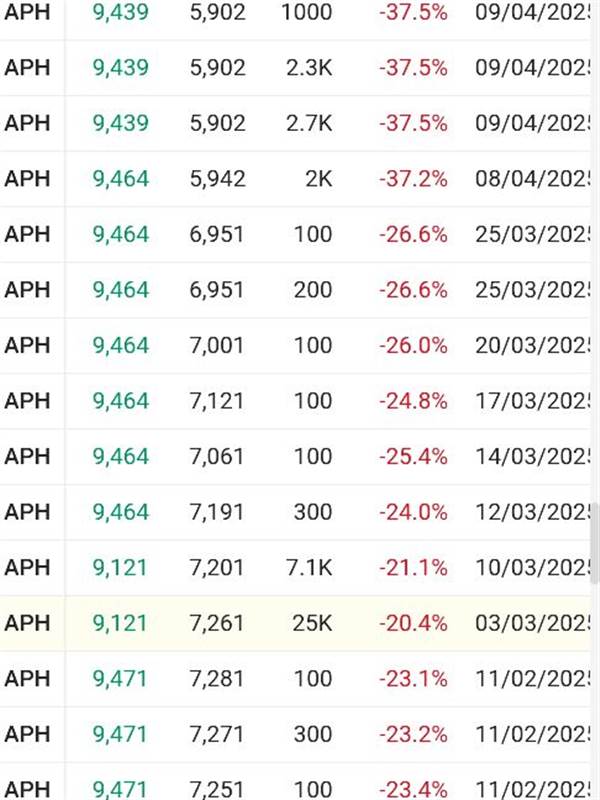This screenshot has width=600, height=800.
Task: Click the 5,942 price cell
Action: (x=217, y=179)
